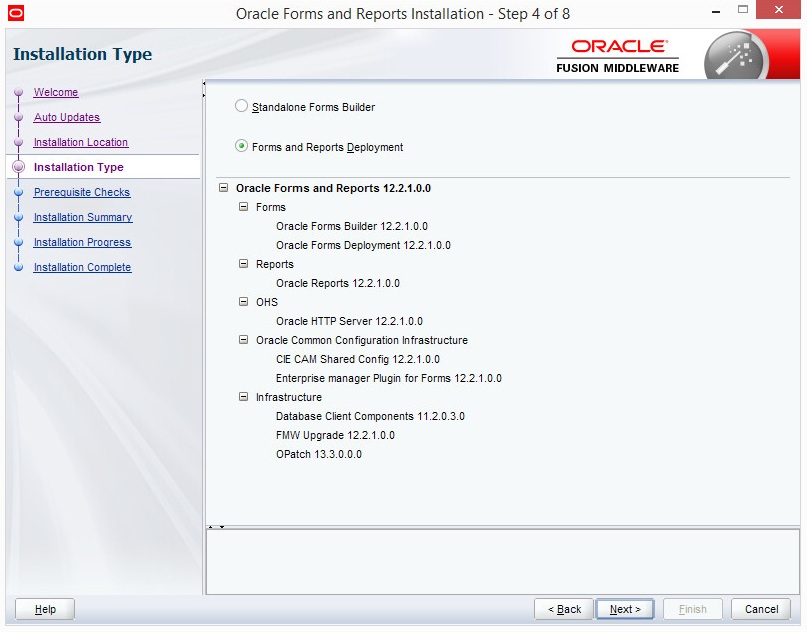Cancel the installation
This screenshot has width=807, height=632.
click(x=761, y=609)
